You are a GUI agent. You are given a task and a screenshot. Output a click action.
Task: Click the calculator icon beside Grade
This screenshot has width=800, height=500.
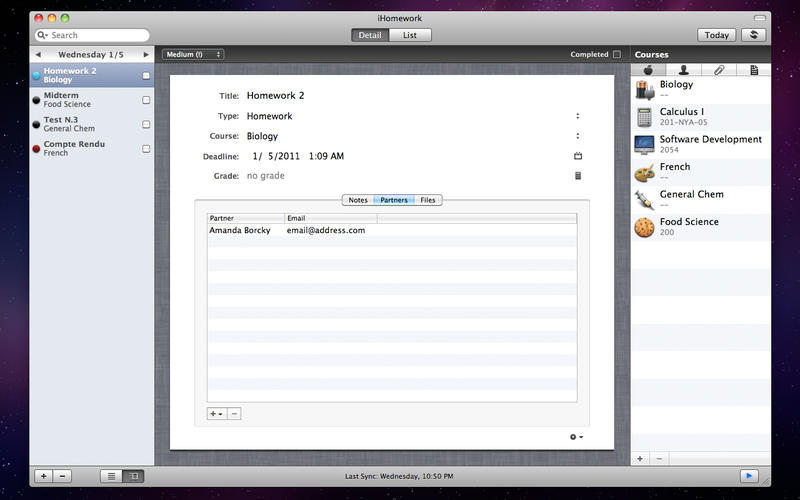point(578,176)
